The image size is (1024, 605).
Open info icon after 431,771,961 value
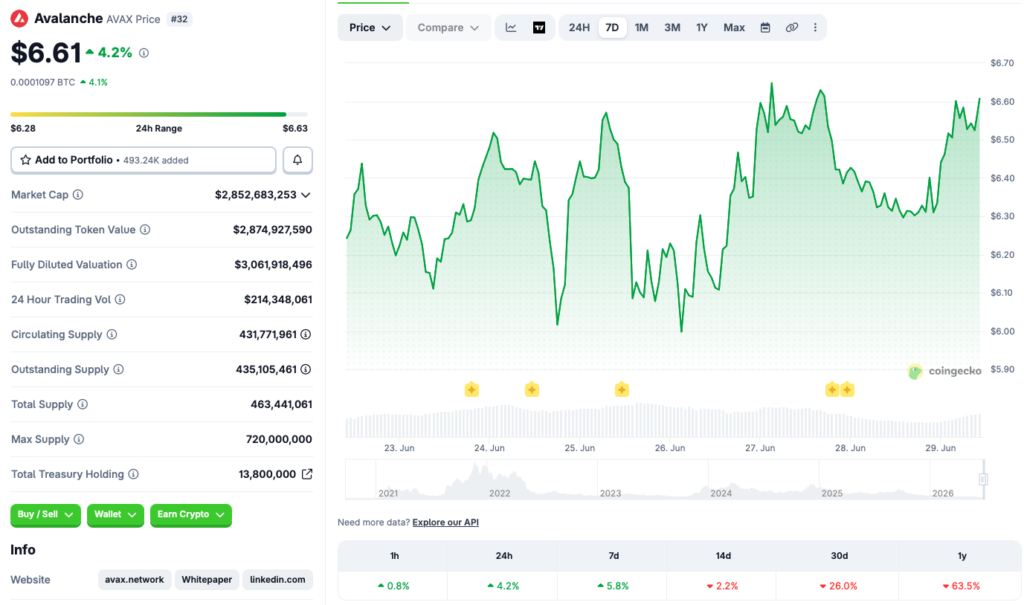click(x=306, y=335)
